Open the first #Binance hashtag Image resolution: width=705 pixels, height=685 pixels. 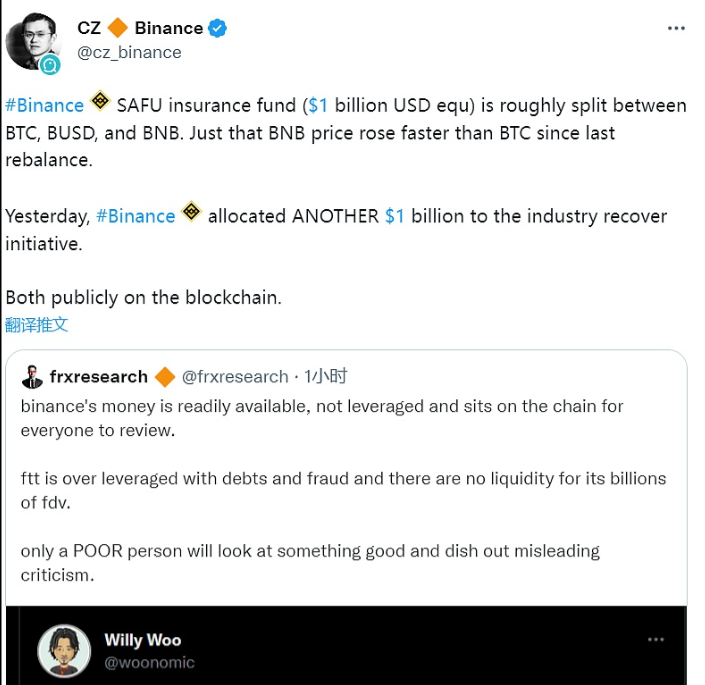point(44,105)
